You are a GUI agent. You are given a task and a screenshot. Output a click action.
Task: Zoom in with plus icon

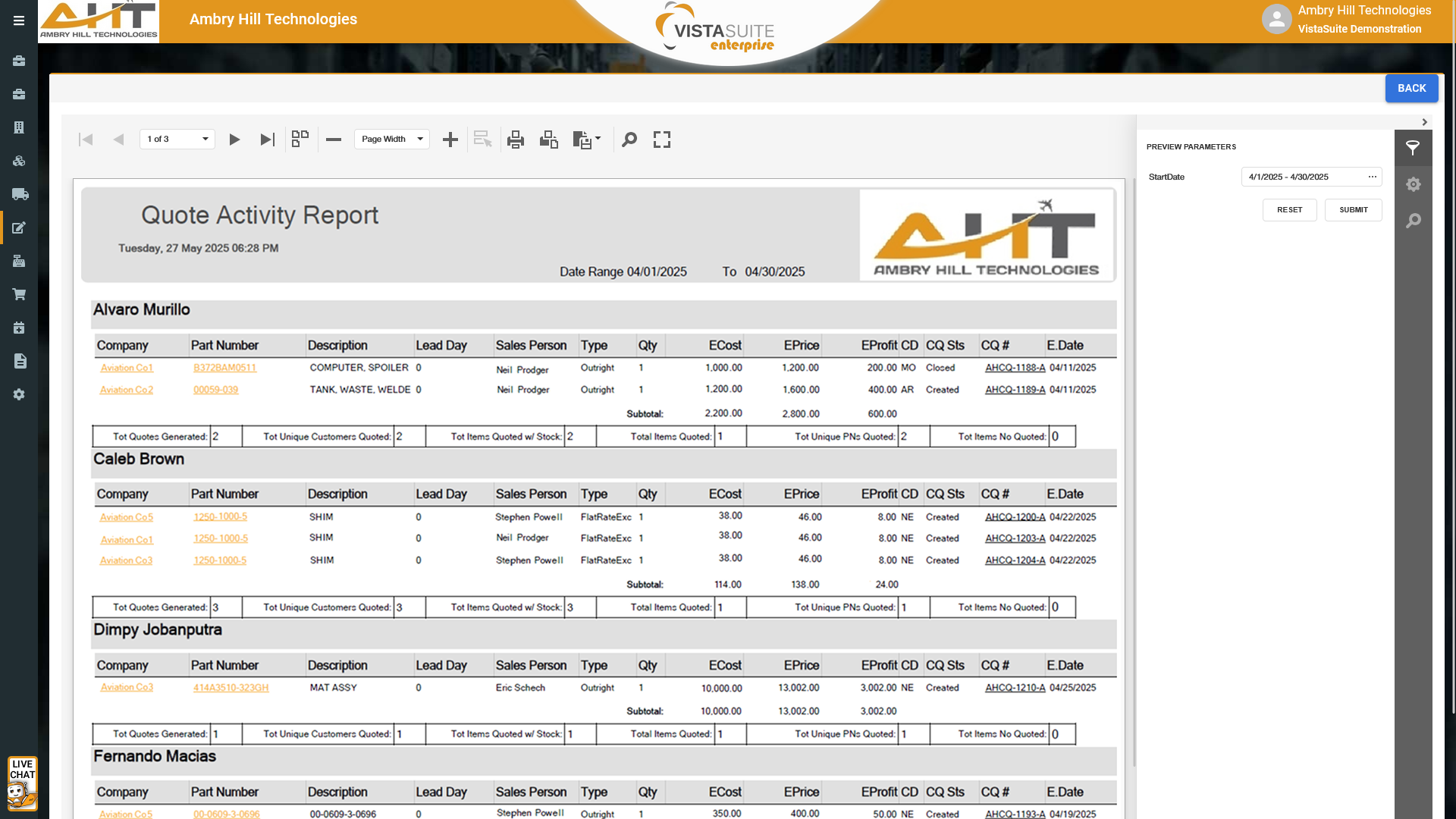[x=450, y=140]
